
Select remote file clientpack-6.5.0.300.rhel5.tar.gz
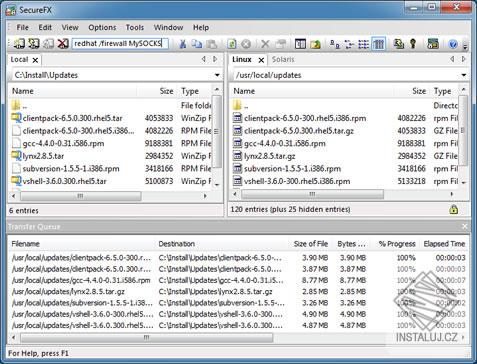coord(299,131)
